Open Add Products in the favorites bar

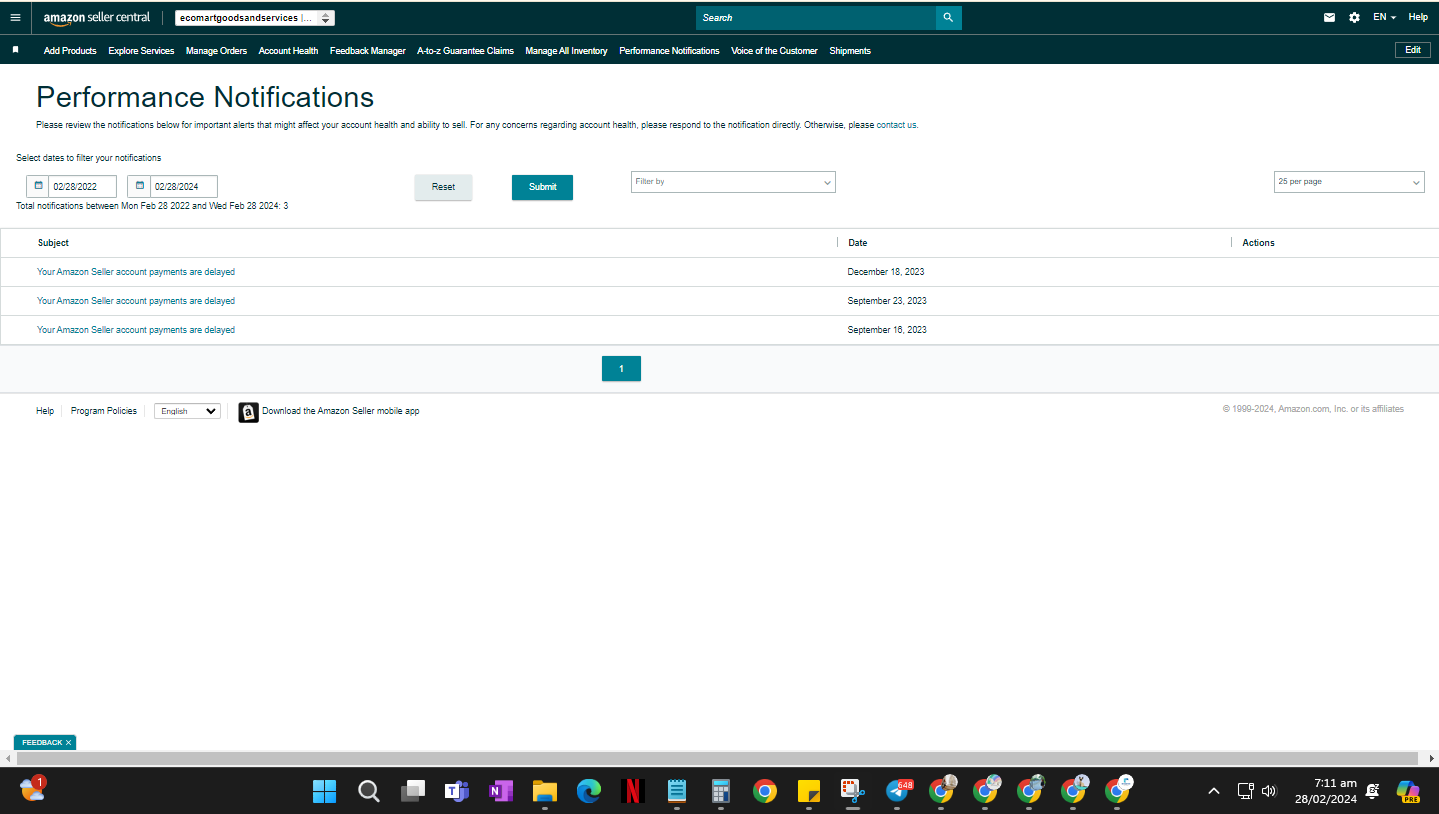pyautogui.click(x=70, y=51)
